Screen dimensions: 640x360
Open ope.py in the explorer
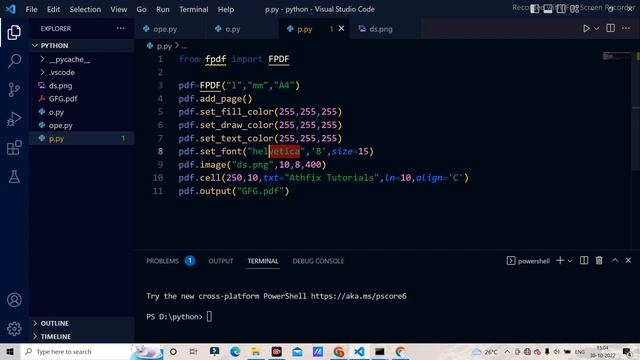[x=82, y=125]
